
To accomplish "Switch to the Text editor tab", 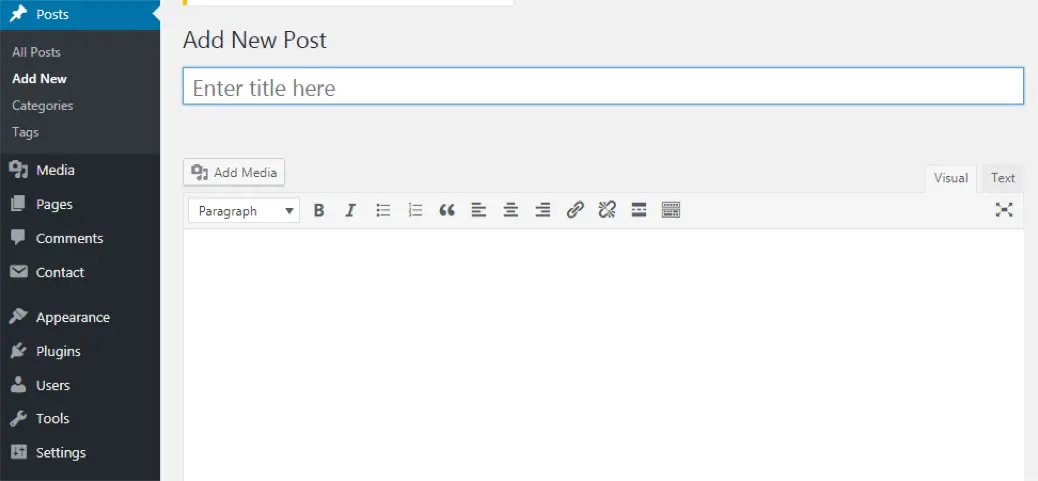I will (1002, 178).
